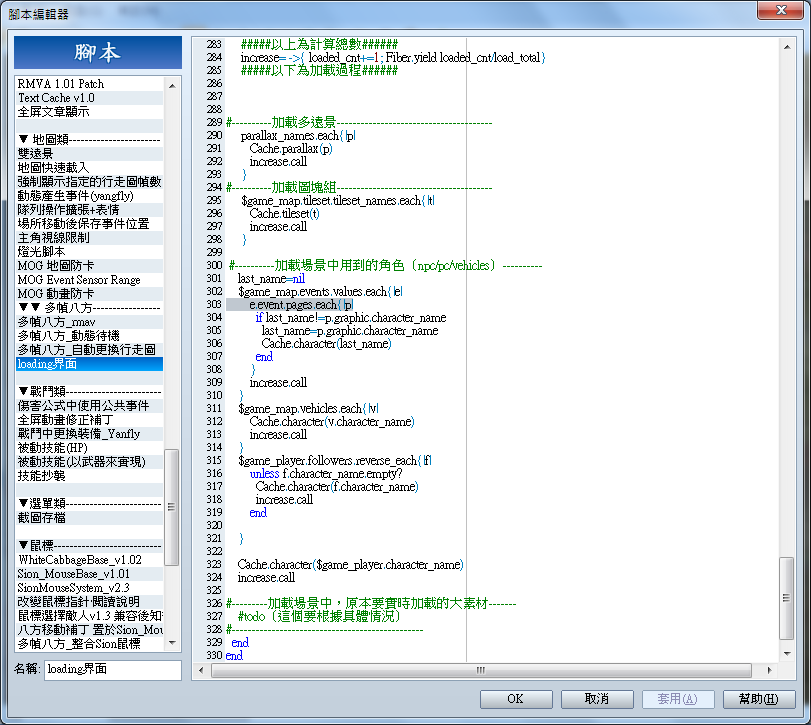The width and height of the screenshot is (811, 725).
Task: Select the 戰鬥中更換裝備_Yanfly script
Action: click(x=89, y=434)
